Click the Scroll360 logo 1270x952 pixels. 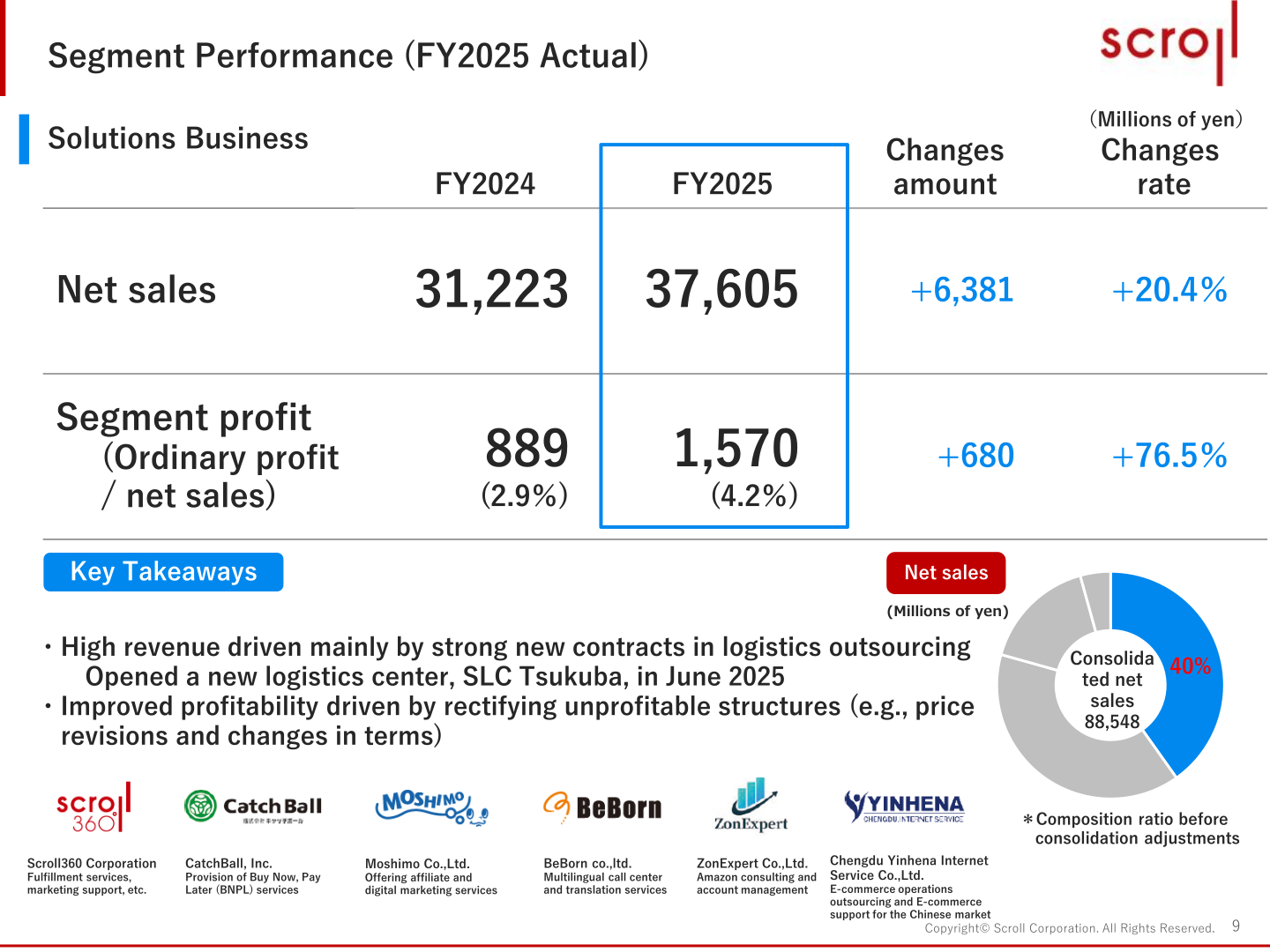93,807
